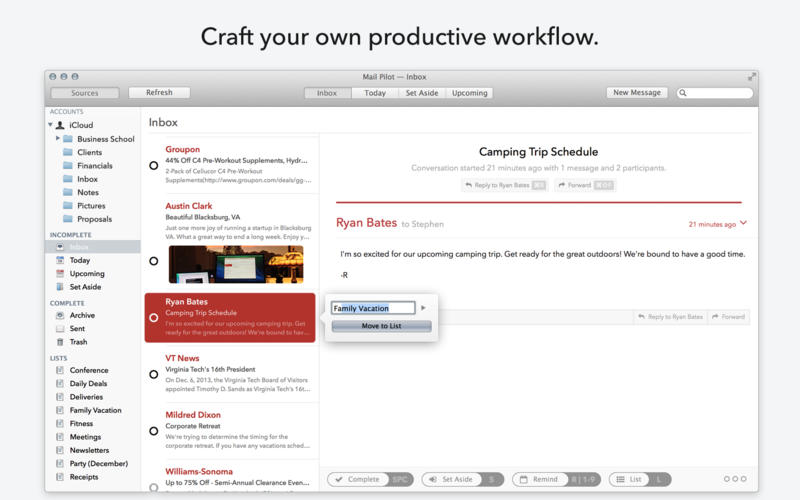Click the Daily Deals list icon

60,383
